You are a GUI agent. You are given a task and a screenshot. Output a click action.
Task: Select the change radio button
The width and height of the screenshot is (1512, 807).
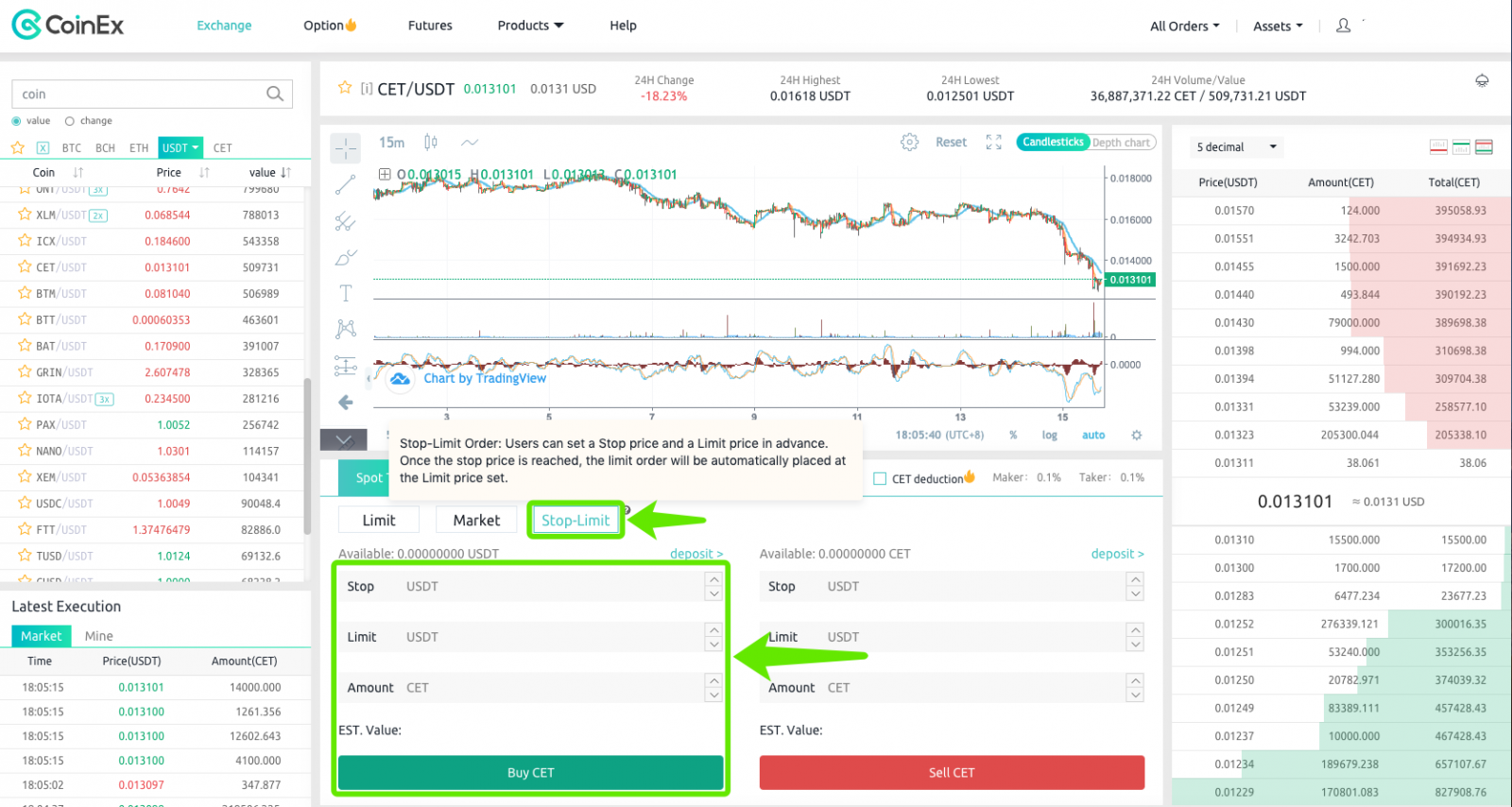point(70,121)
